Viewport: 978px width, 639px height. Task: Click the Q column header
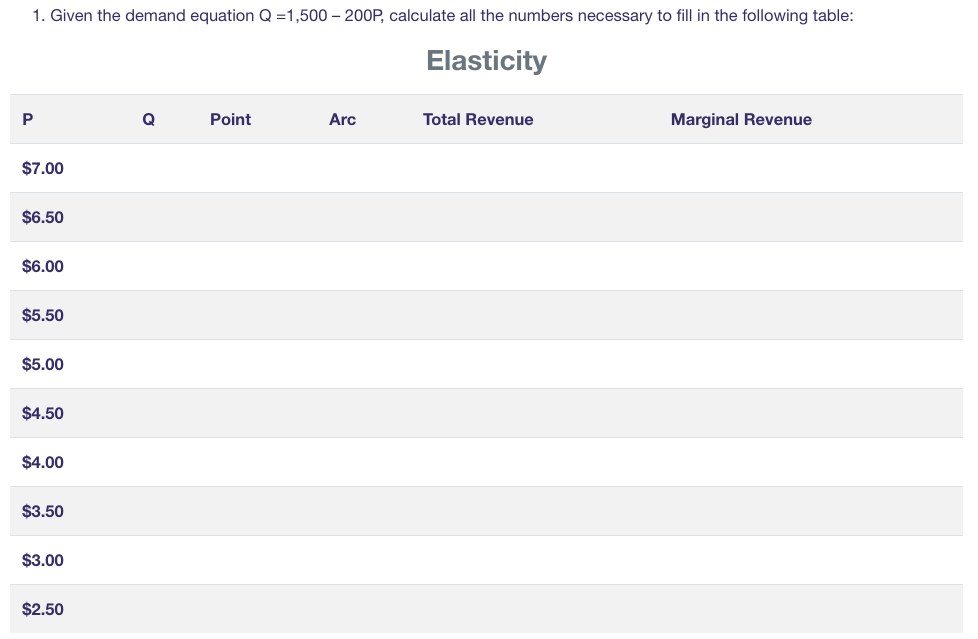(x=148, y=119)
